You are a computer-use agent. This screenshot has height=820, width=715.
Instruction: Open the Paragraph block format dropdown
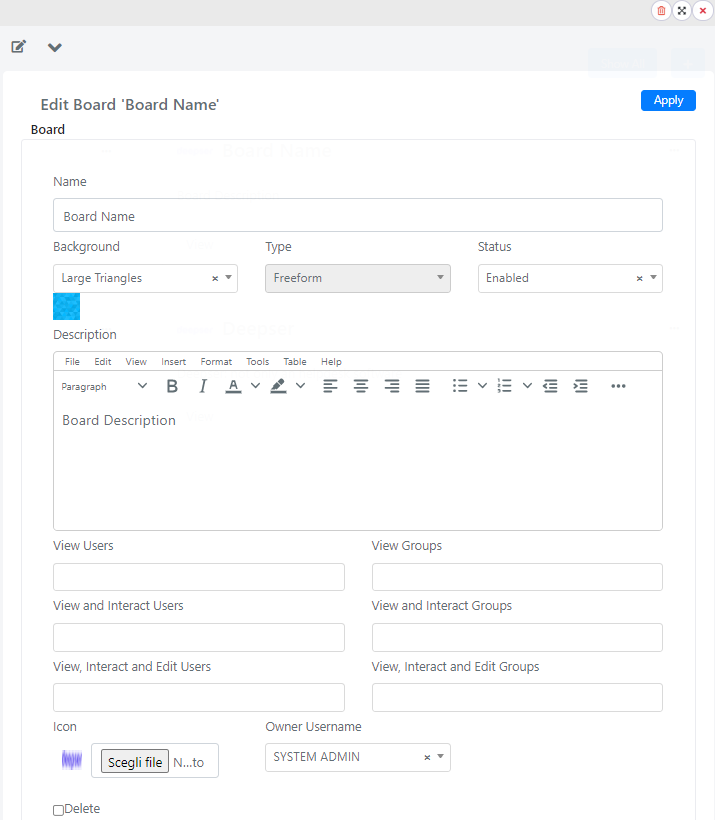(104, 386)
